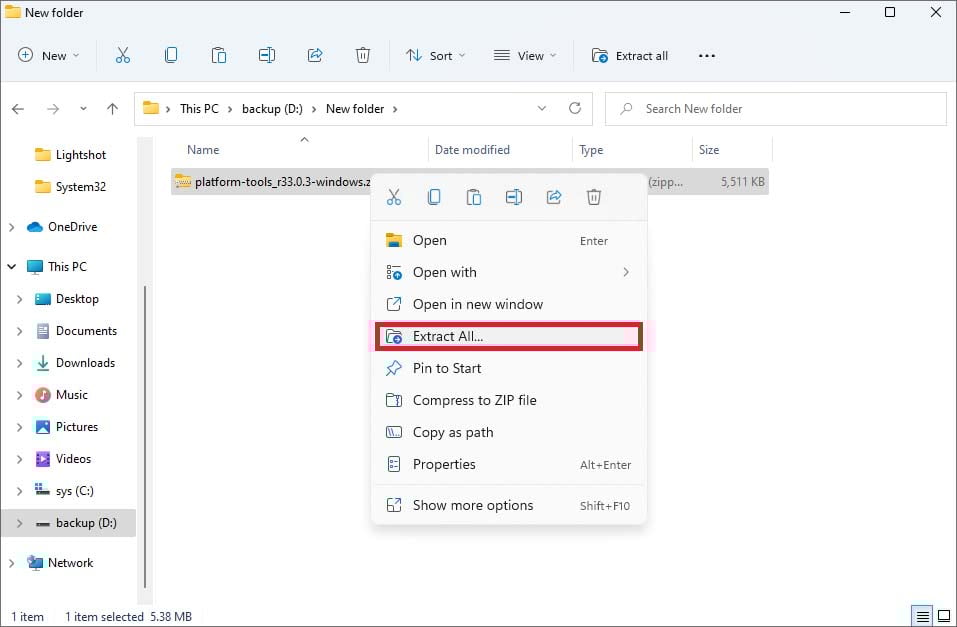Screen dimensions: 957x627
Task: Click the Cut icon in the context menu
Action: (x=394, y=197)
